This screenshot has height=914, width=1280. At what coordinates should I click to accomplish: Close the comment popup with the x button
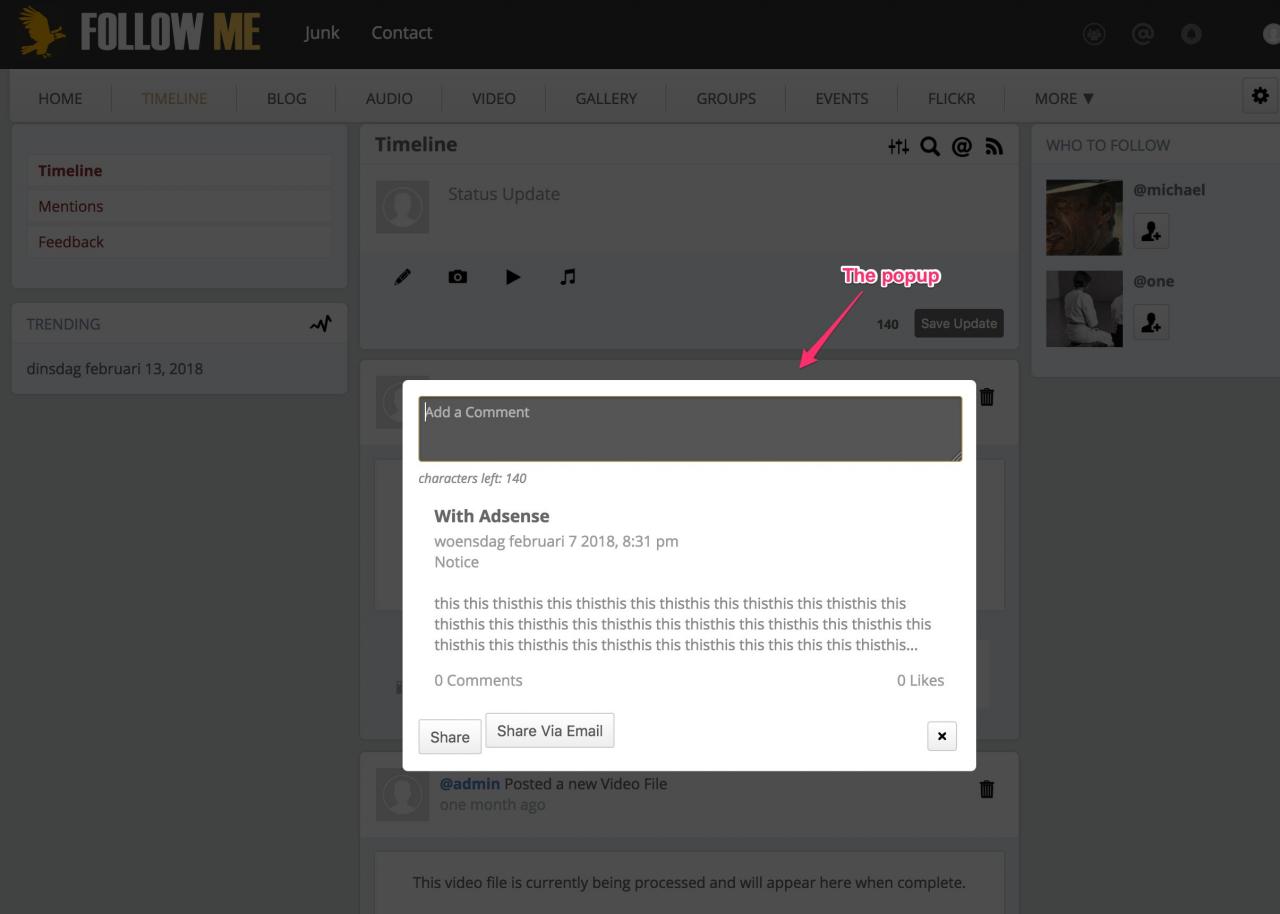click(x=942, y=736)
